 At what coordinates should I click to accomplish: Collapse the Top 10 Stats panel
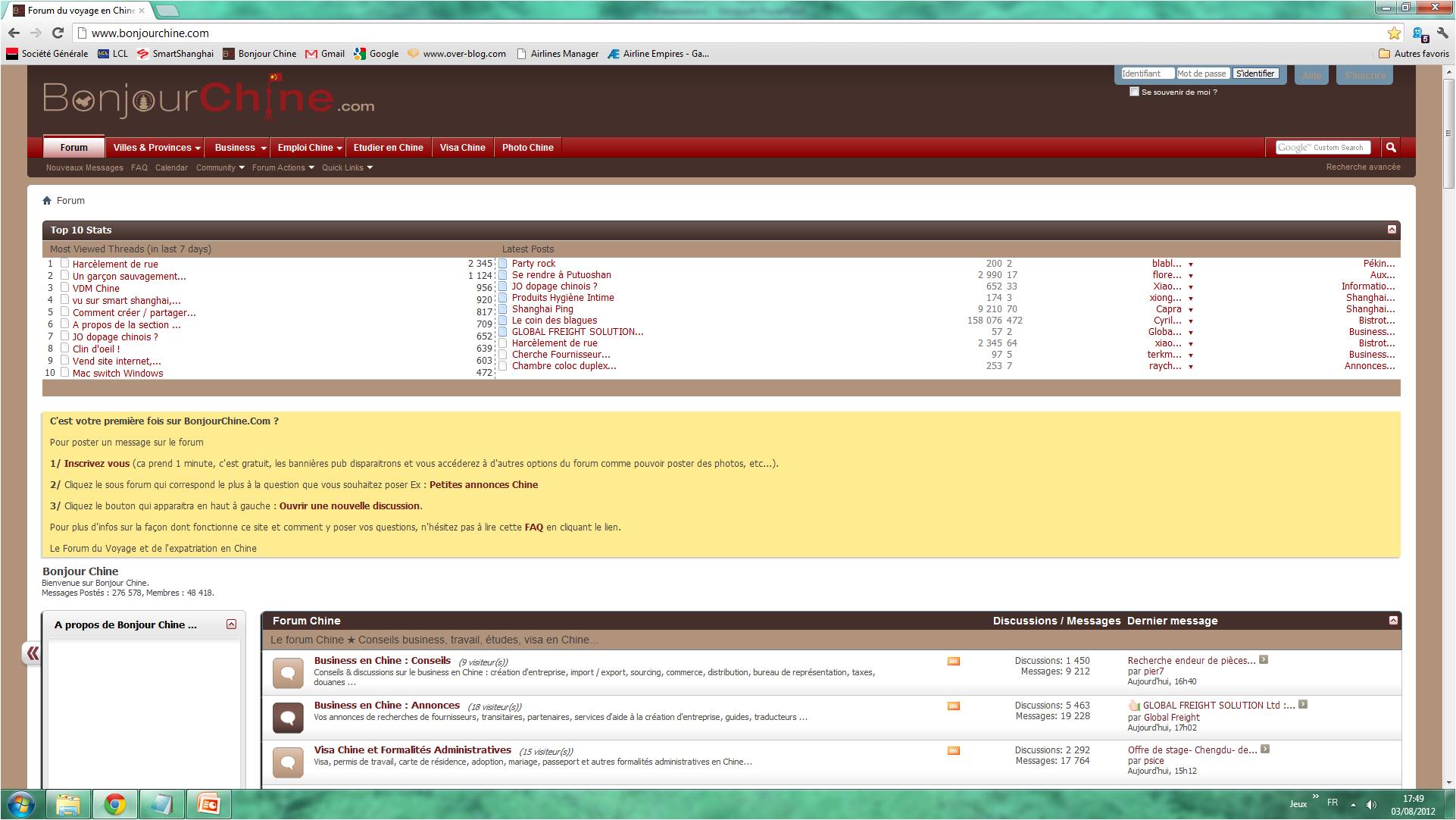1392,229
